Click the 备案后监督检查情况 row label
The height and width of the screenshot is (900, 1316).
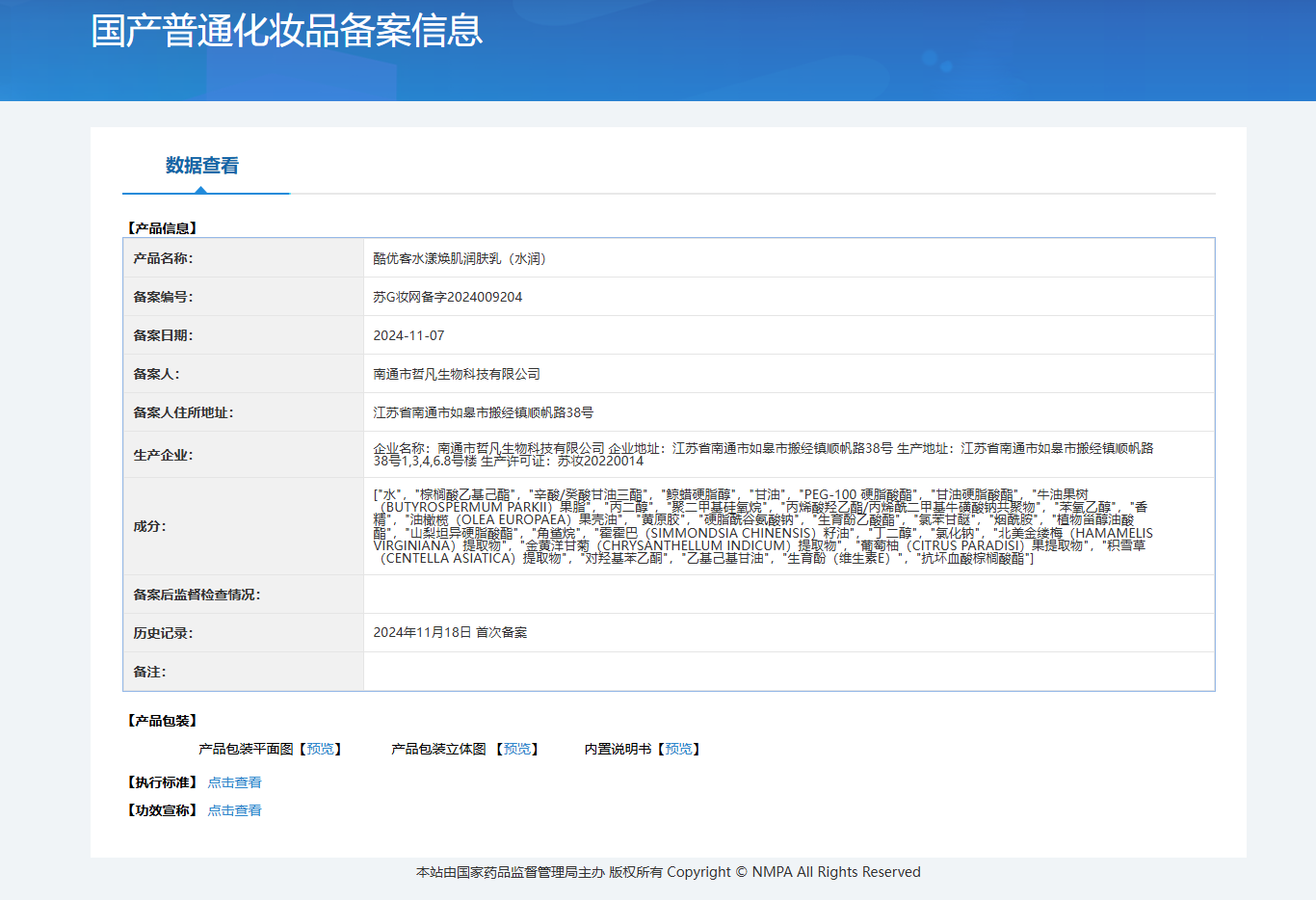197,595
